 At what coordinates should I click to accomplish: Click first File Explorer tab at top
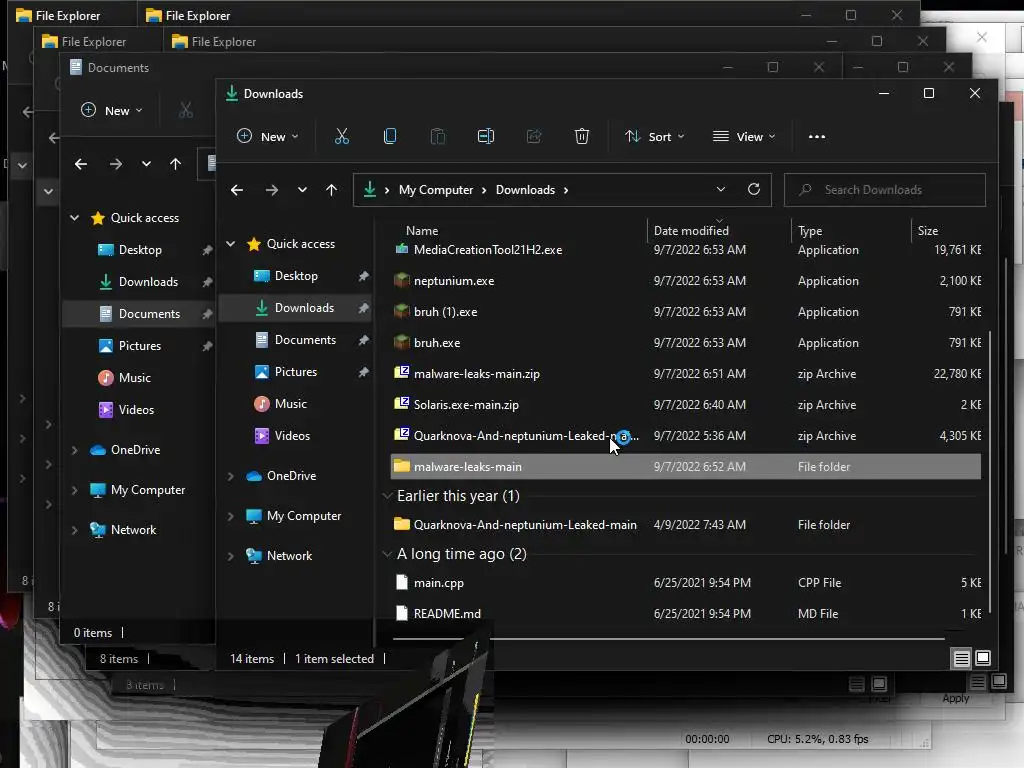tap(69, 15)
